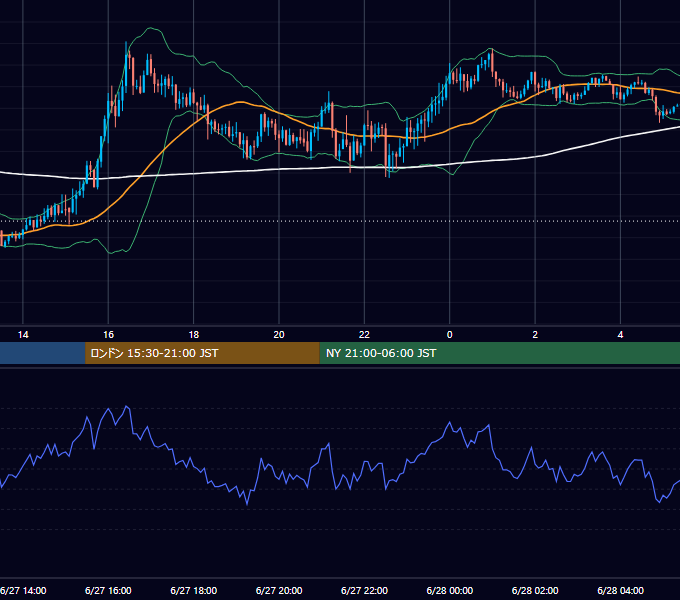Click the 2 hour axis label
Screen dimensions: 680x600
point(535,335)
